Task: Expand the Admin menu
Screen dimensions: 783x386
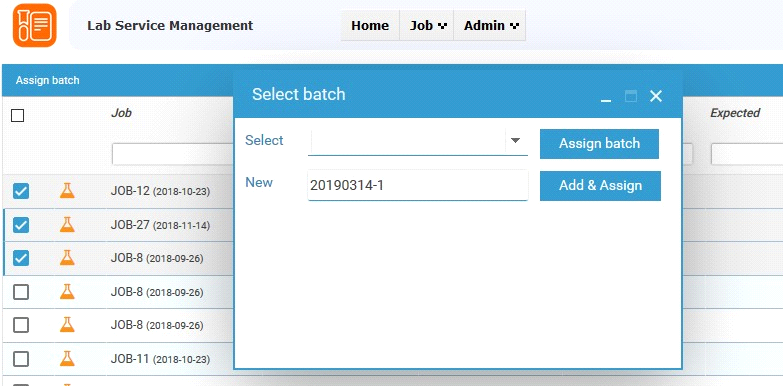Action: tap(491, 25)
